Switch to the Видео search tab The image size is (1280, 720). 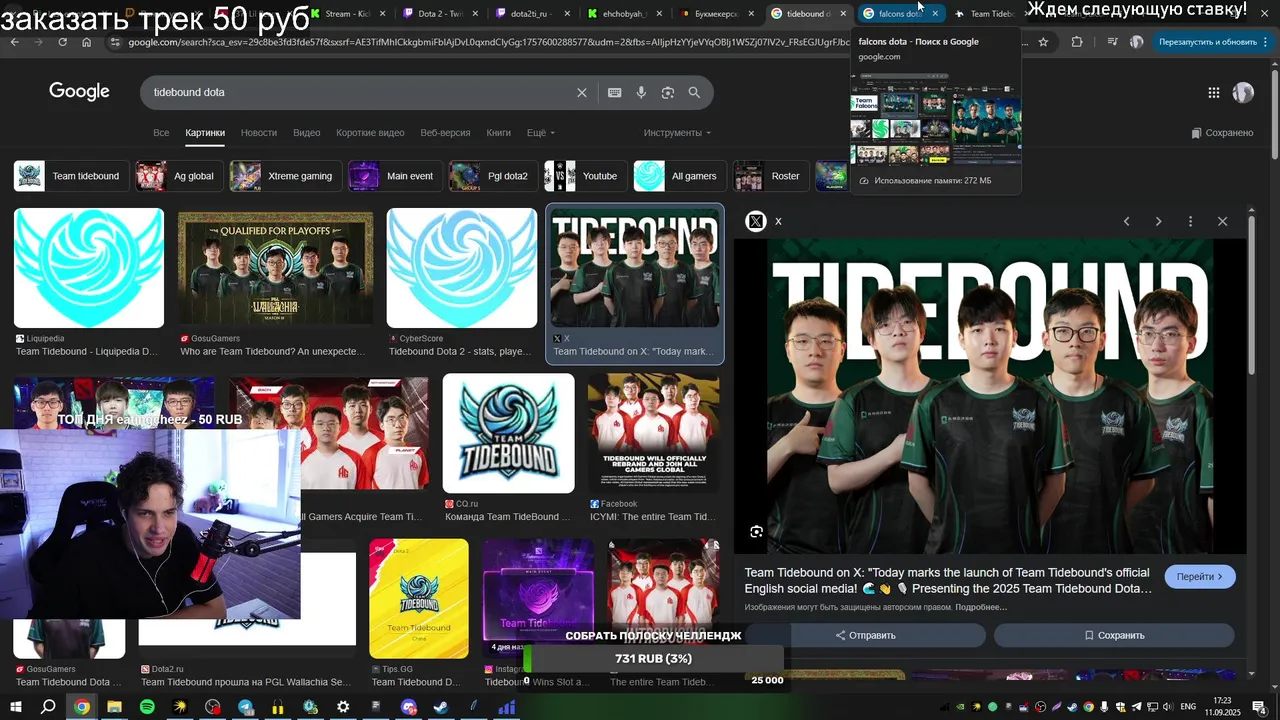[x=307, y=133]
